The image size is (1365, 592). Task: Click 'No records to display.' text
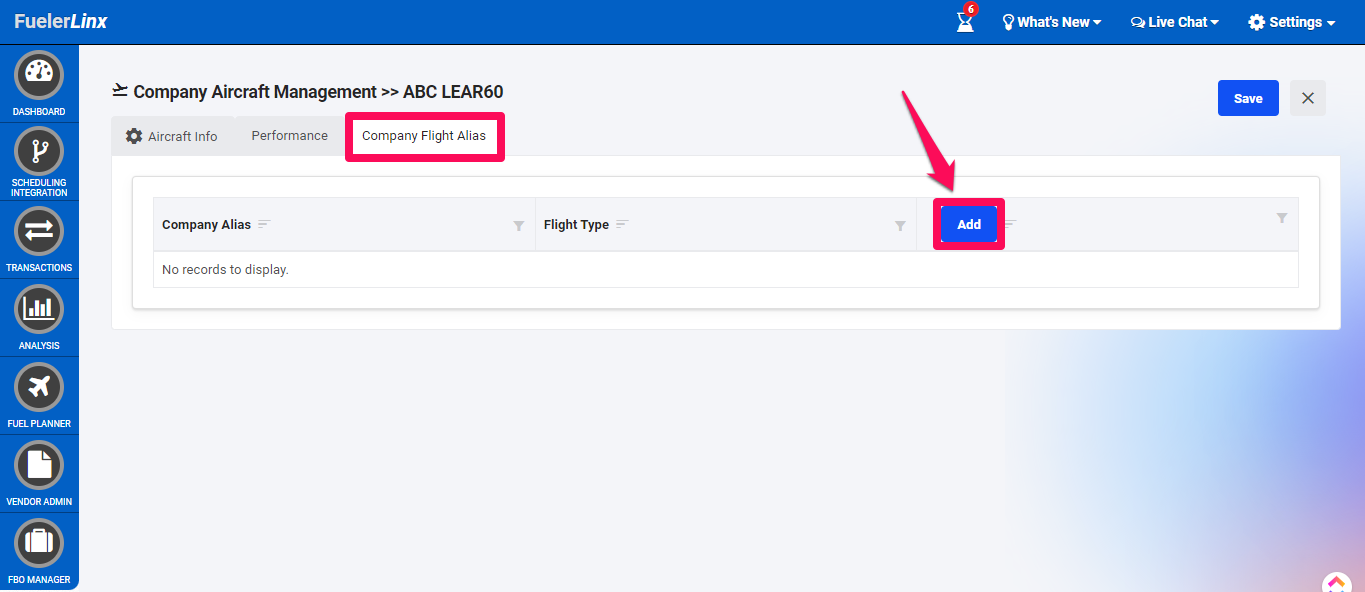click(225, 270)
